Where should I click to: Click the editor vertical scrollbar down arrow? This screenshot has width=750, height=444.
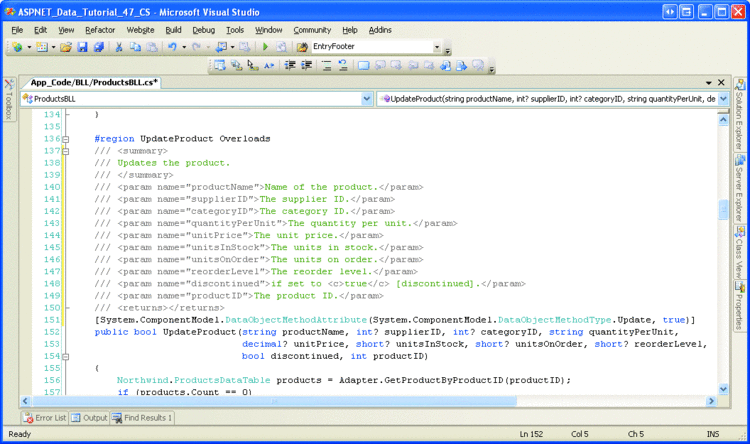723,389
